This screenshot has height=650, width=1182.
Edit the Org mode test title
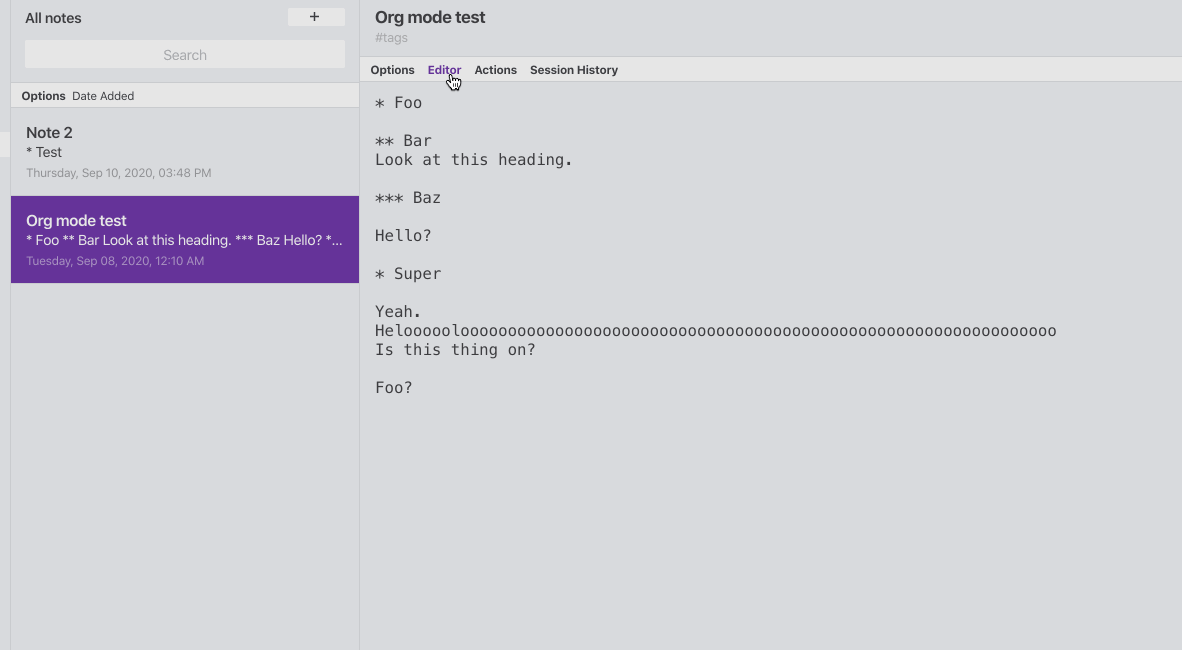pyautogui.click(x=430, y=17)
